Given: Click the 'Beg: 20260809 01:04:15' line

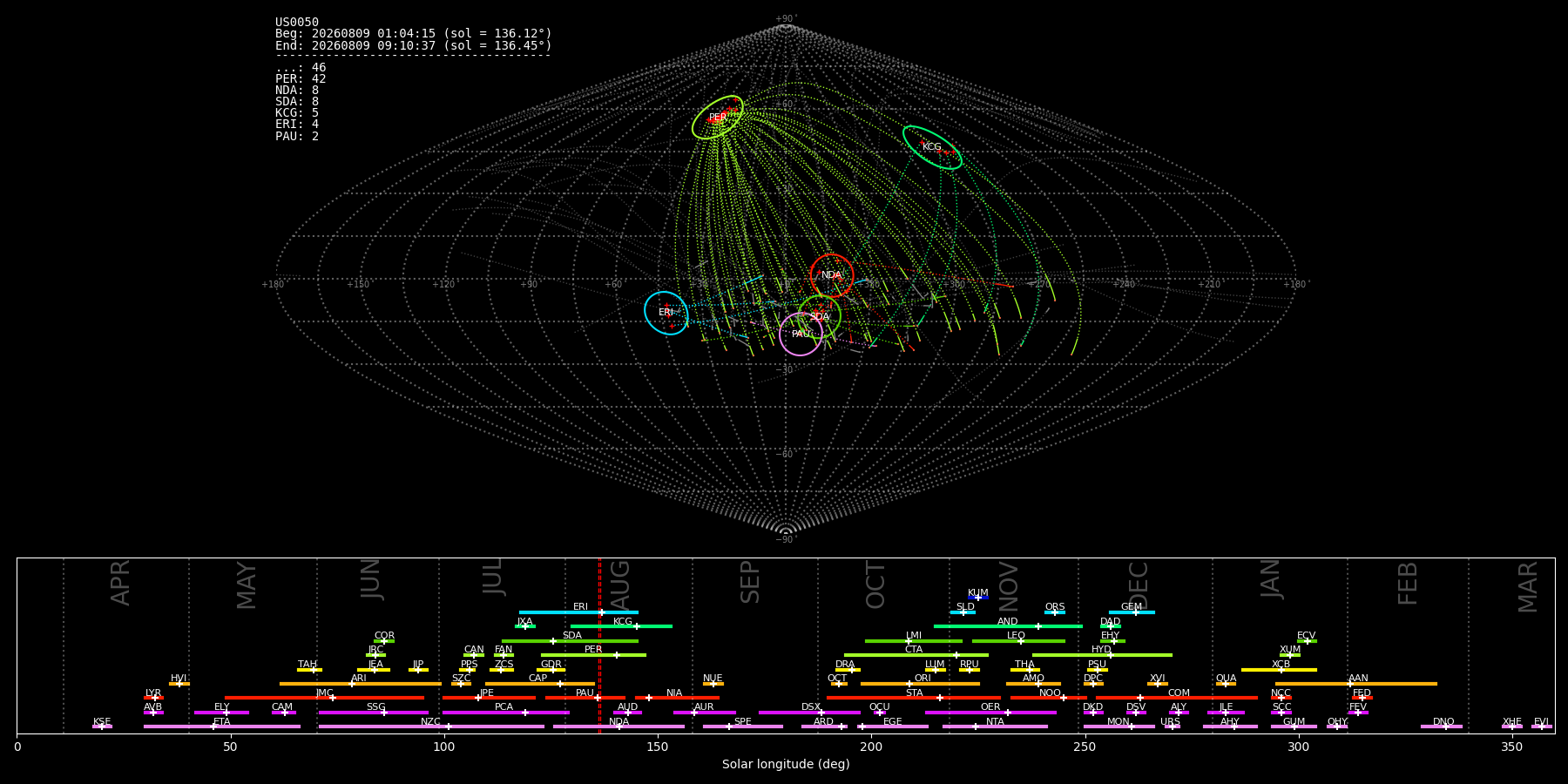Looking at the screenshot, I should [414, 34].
